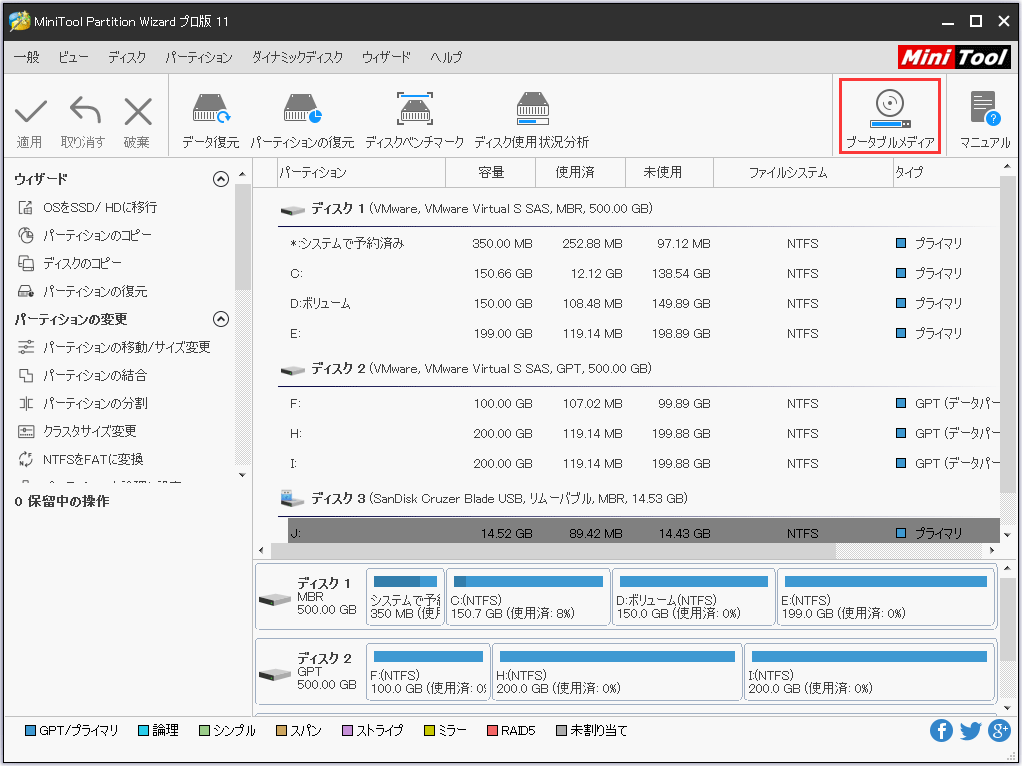Click the Undo (取り消す) arrow icon
Screen dimensions: 1022x766
click(85, 110)
